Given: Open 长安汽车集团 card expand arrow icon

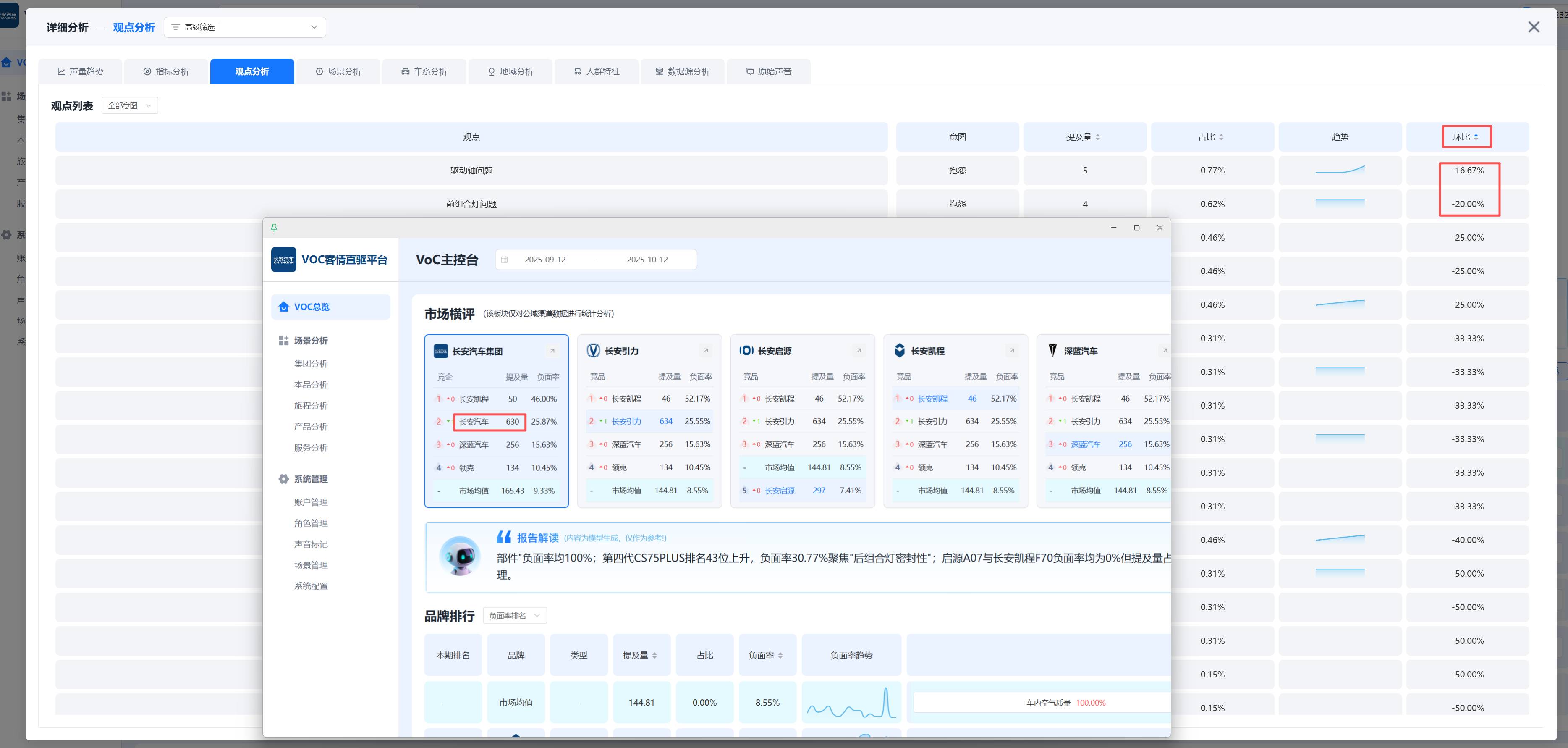Looking at the screenshot, I should tap(552, 352).
